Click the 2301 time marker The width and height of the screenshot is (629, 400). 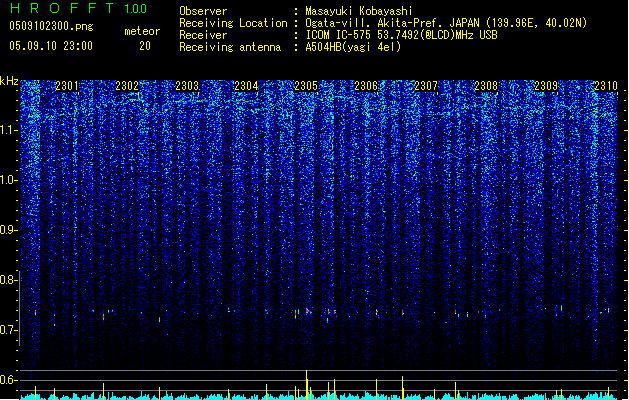pyautogui.click(x=67, y=85)
